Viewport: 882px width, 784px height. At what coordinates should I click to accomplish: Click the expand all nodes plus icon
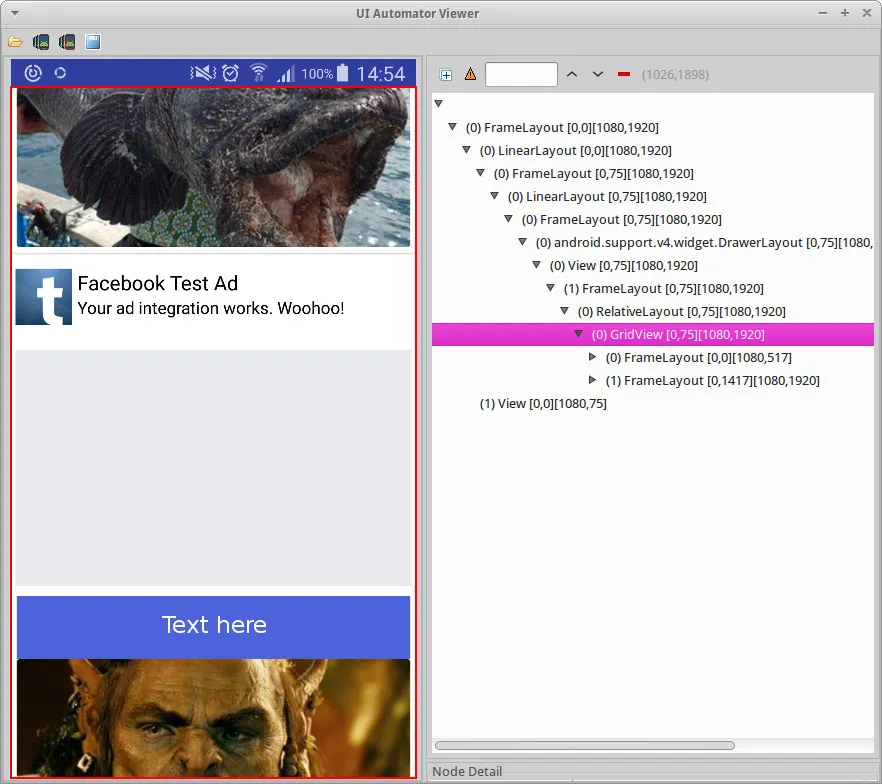coord(446,75)
